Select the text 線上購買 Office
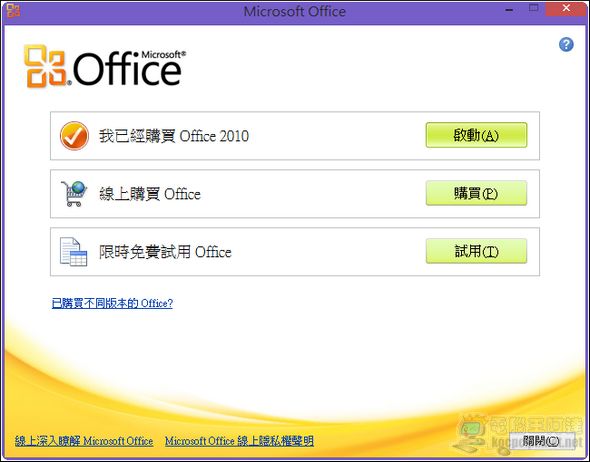The width and height of the screenshot is (590, 462). pos(150,194)
